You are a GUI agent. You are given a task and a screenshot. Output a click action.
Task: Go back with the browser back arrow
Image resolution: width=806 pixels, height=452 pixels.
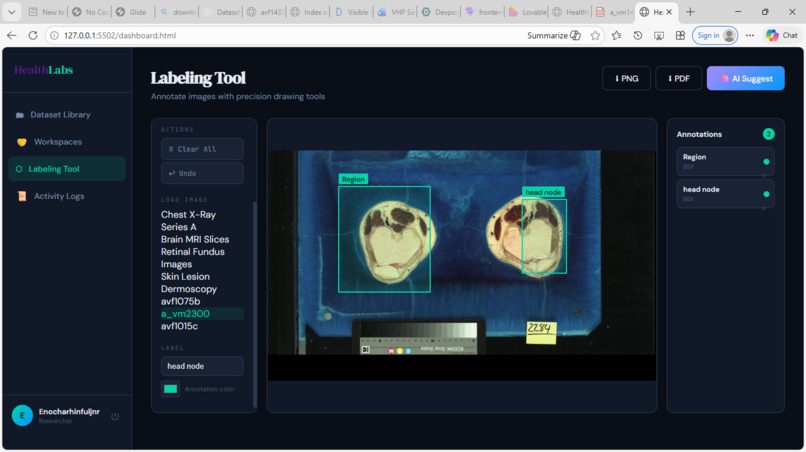pyautogui.click(x=12, y=35)
